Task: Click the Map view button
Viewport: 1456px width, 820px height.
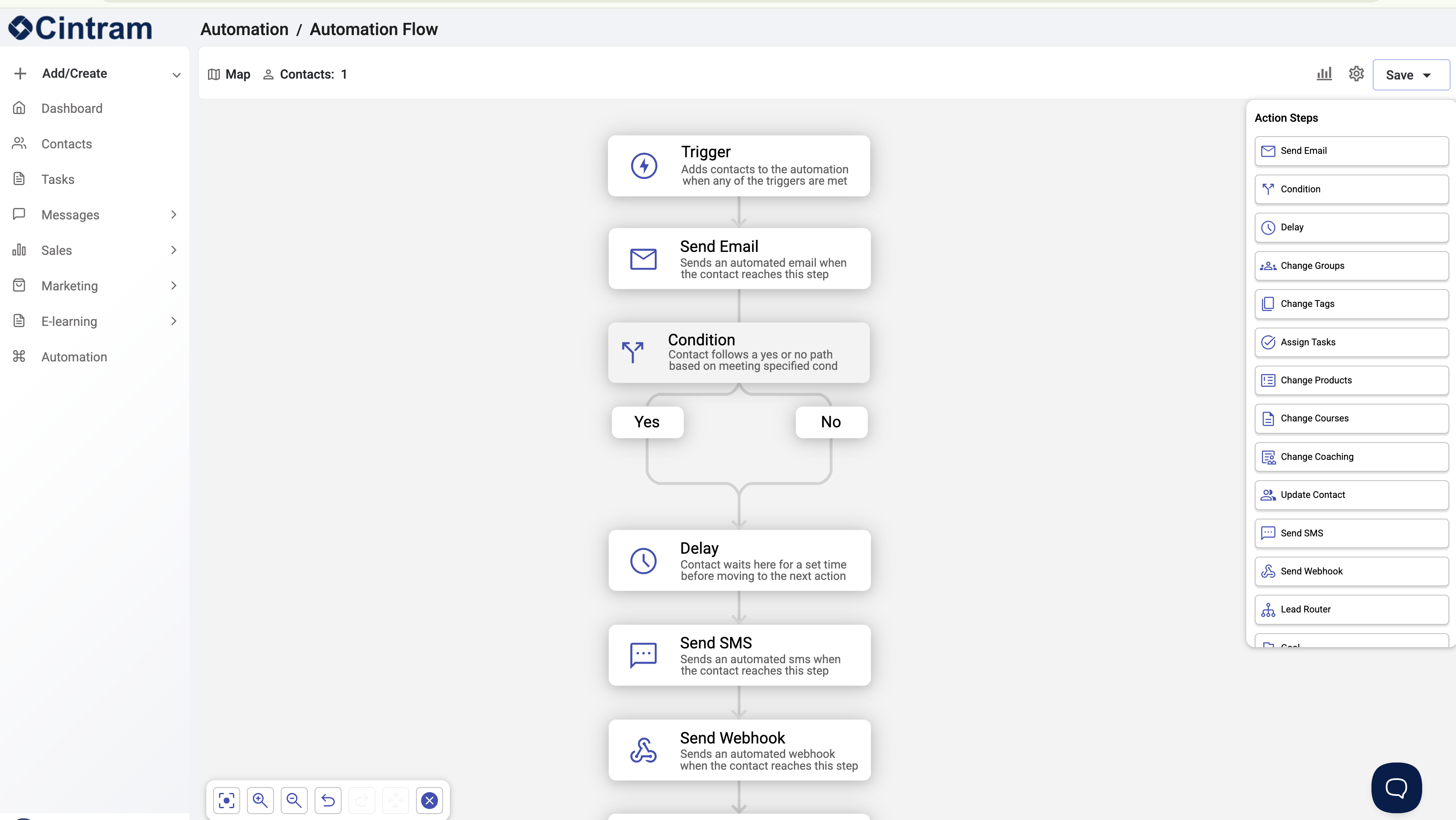Action: point(230,74)
